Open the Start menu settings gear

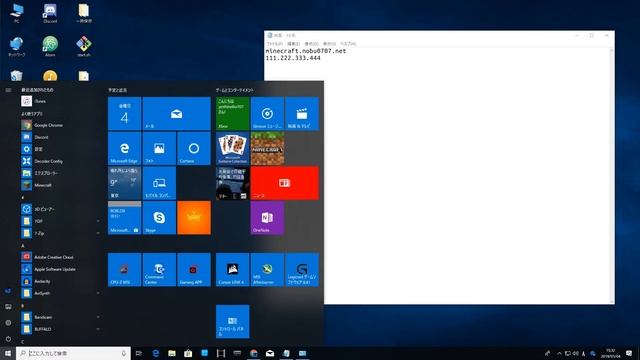8,322
